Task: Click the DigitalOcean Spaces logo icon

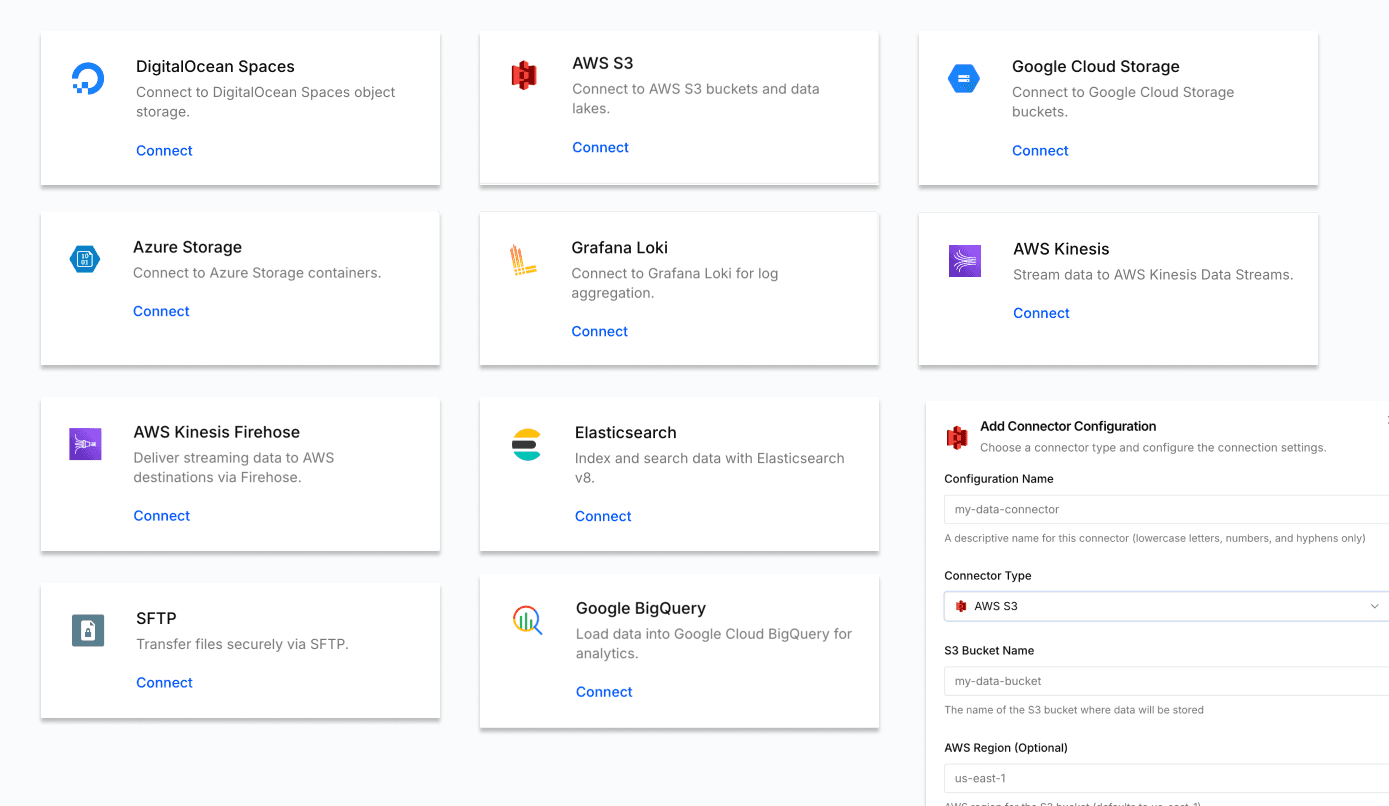Action: pos(88,78)
